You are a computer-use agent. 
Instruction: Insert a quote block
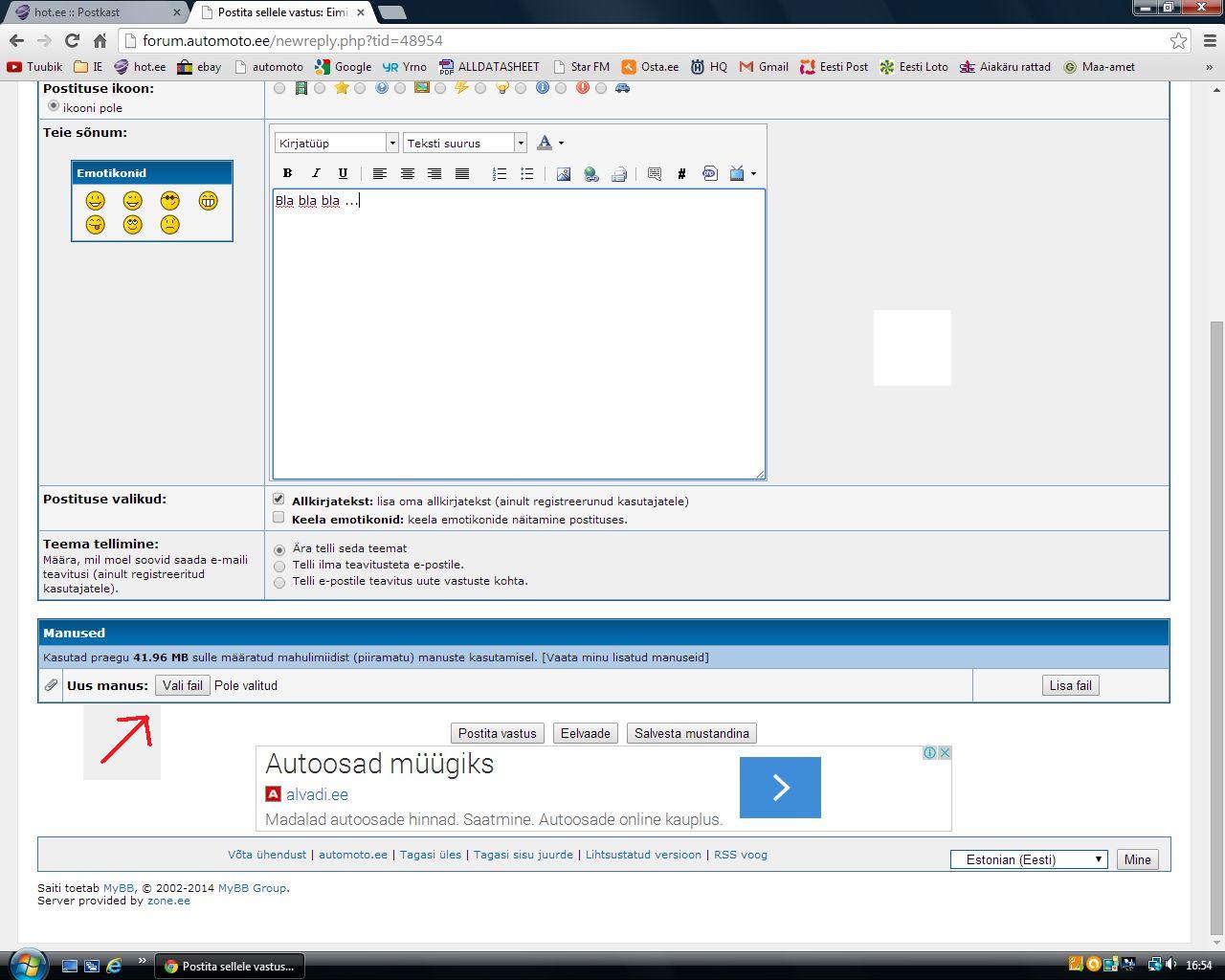pyautogui.click(x=655, y=173)
